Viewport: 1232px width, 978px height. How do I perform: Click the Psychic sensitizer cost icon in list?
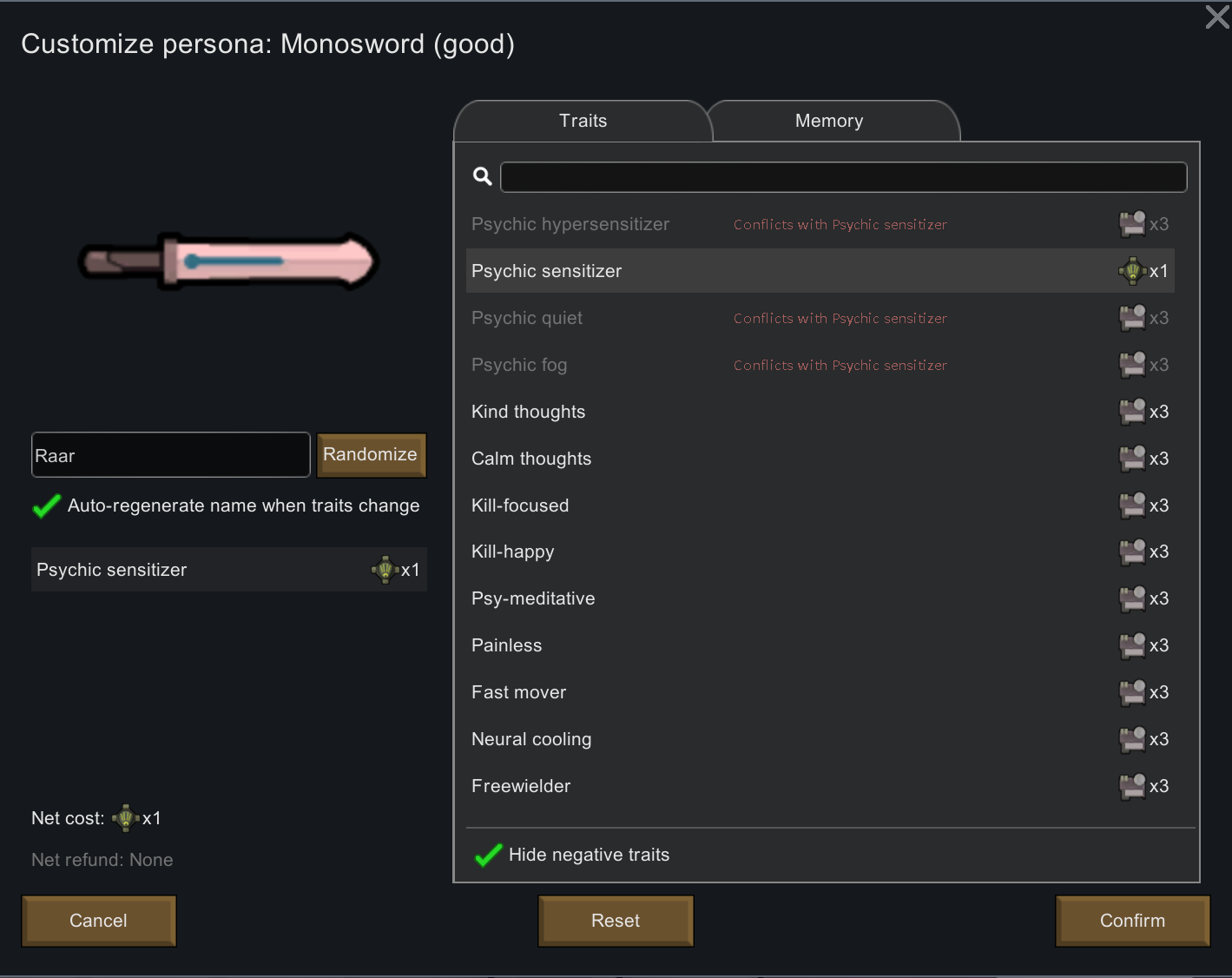coord(1132,271)
